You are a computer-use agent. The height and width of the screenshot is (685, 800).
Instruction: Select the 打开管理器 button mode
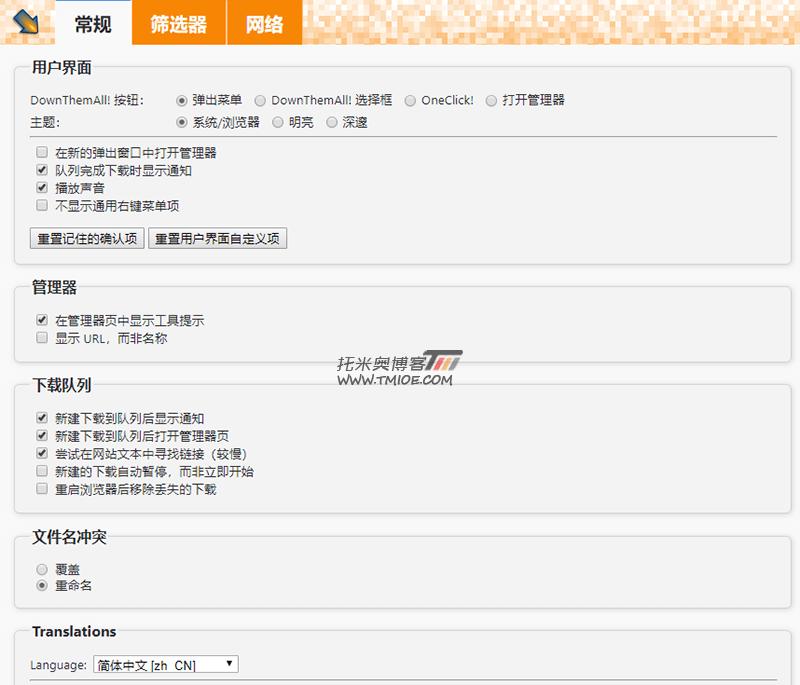point(491,100)
